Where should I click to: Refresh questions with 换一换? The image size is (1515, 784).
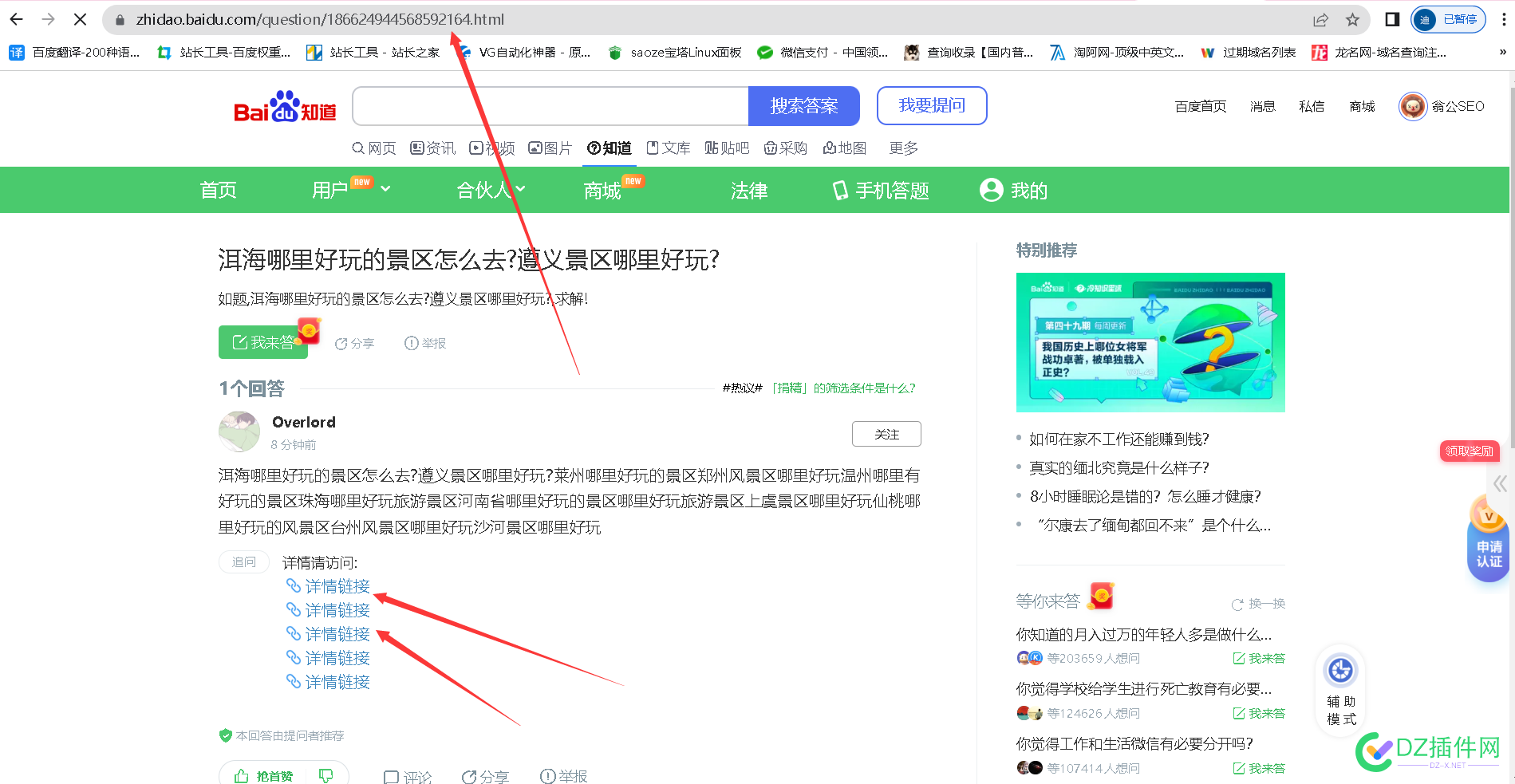pyautogui.click(x=1258, y=604)
